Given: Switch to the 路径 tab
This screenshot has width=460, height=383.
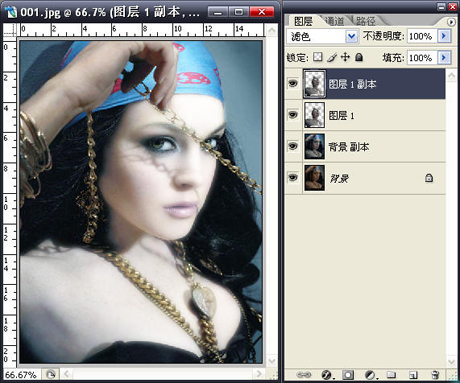Looking at the screenshot, I should click(x=366, y=21).
